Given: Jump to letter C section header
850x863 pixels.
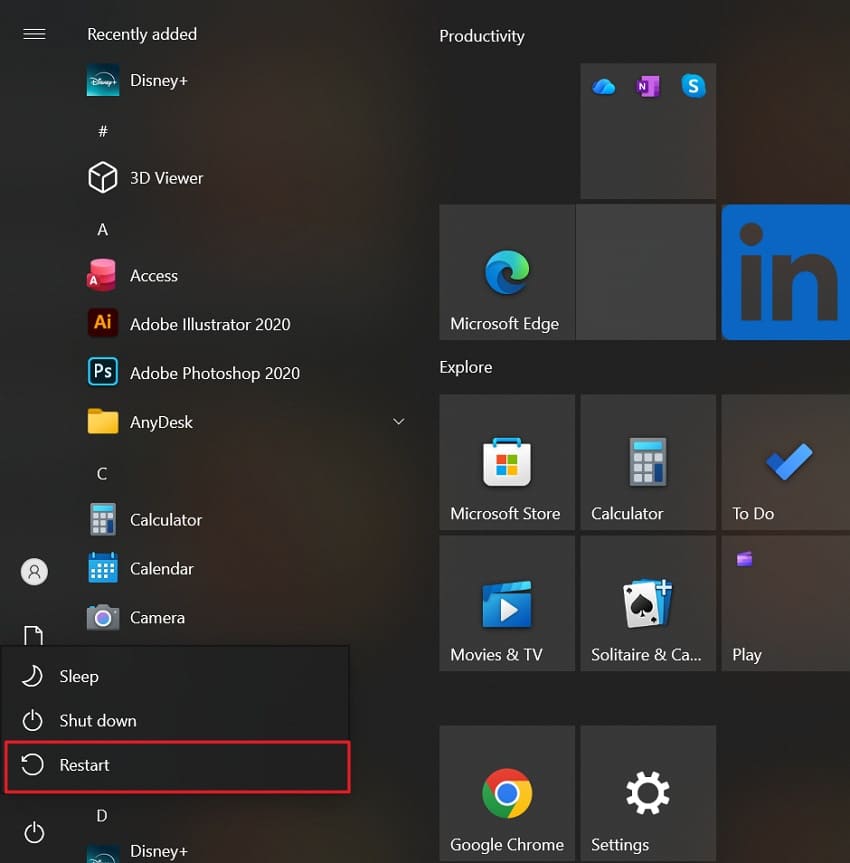Looking at the screenshot, I should (102, 473).
